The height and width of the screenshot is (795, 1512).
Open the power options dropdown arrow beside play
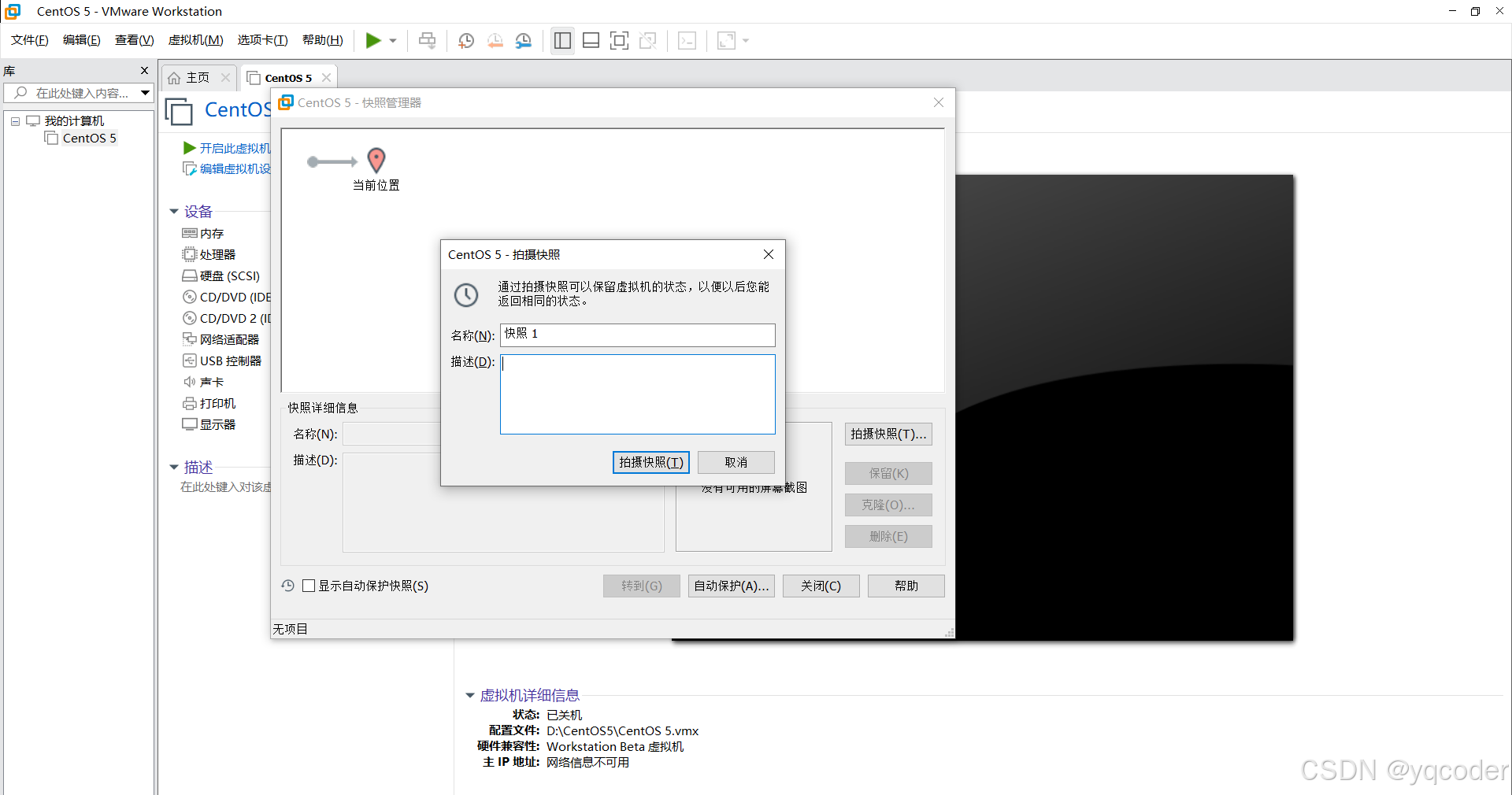click(x=393, y=41)
